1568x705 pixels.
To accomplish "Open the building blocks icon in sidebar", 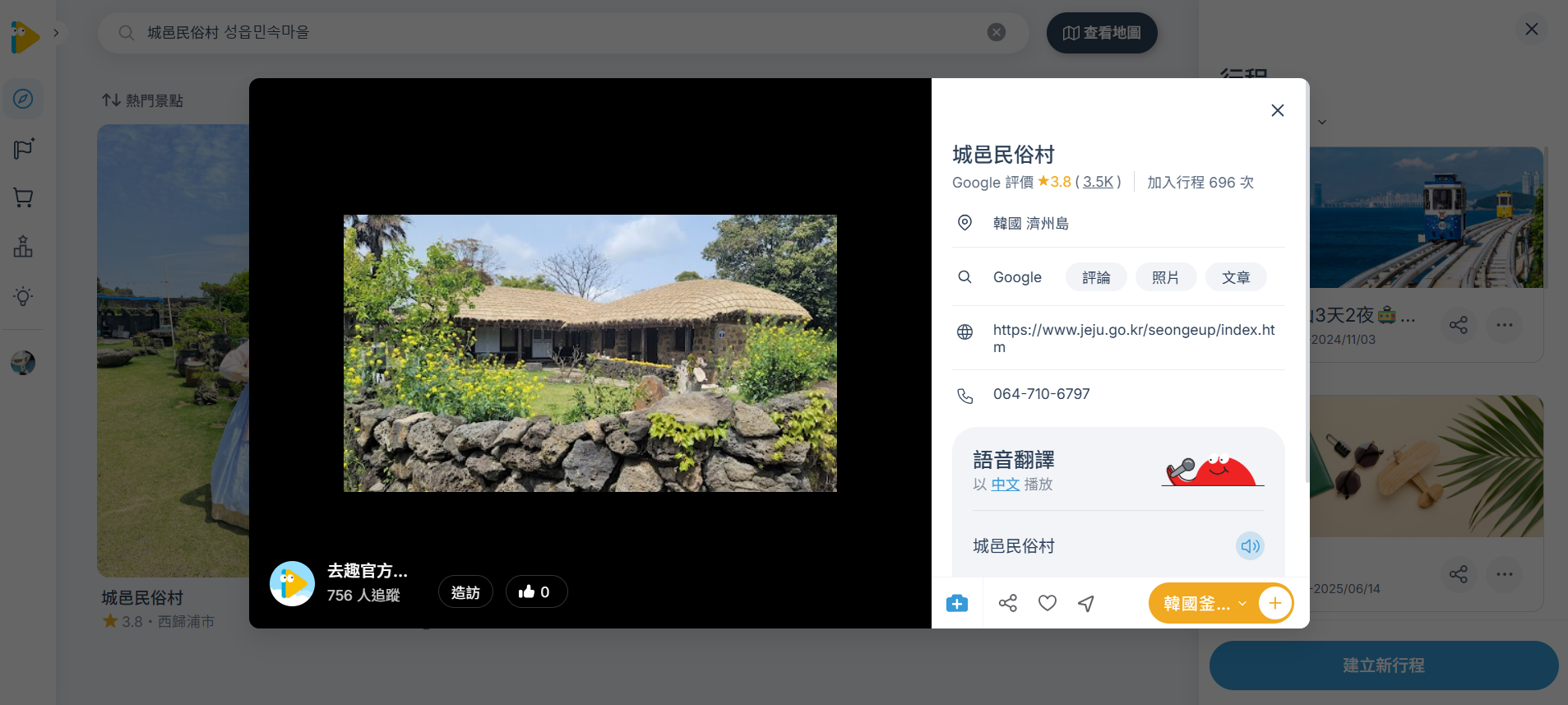I will pos(23,247).
